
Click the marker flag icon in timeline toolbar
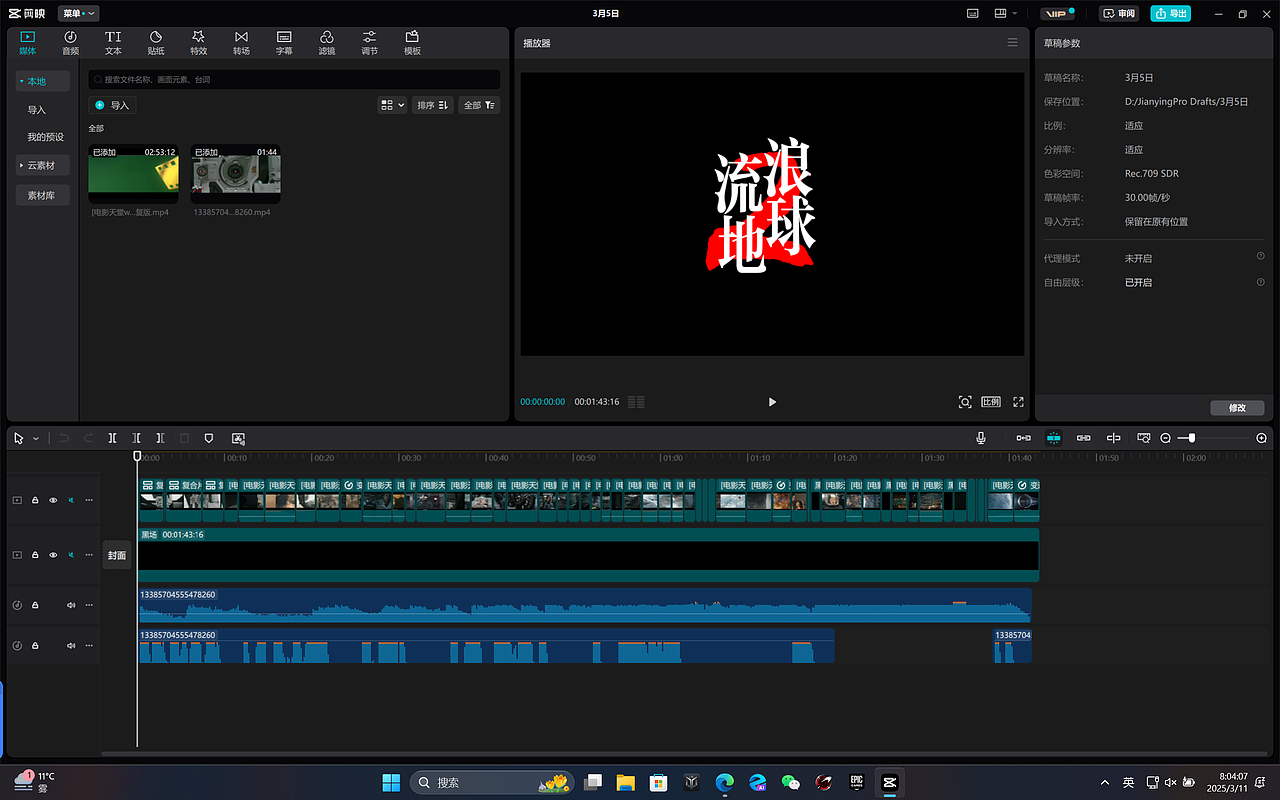click(209, 438)
